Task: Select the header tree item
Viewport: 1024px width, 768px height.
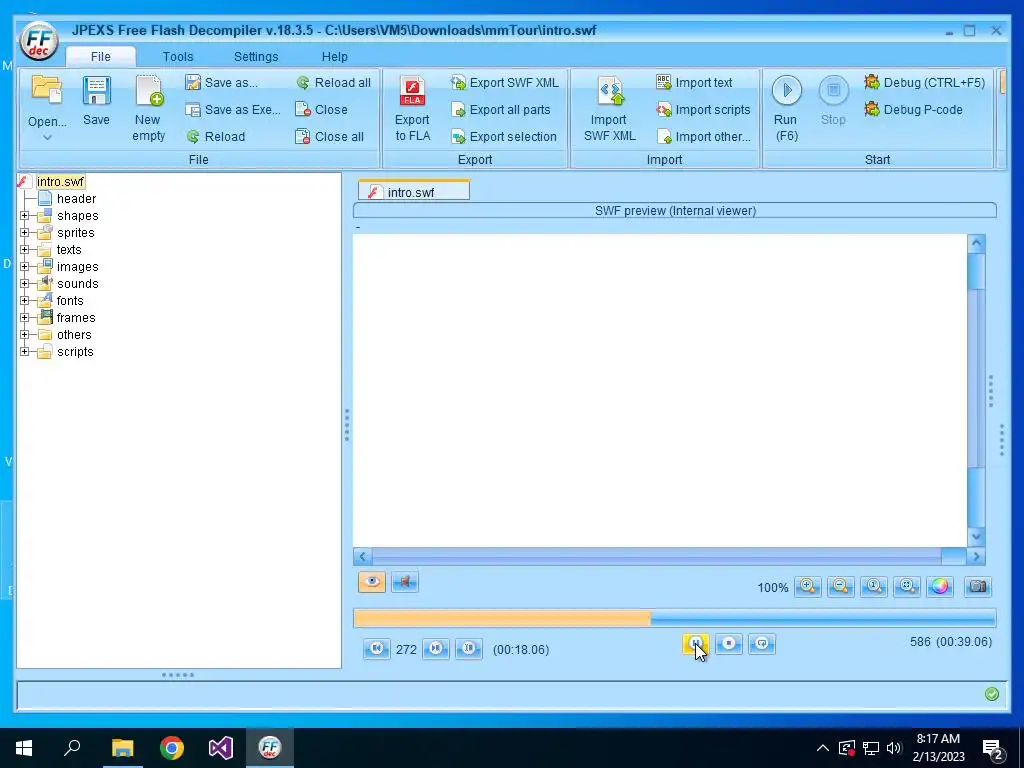Action: point(76,199)
